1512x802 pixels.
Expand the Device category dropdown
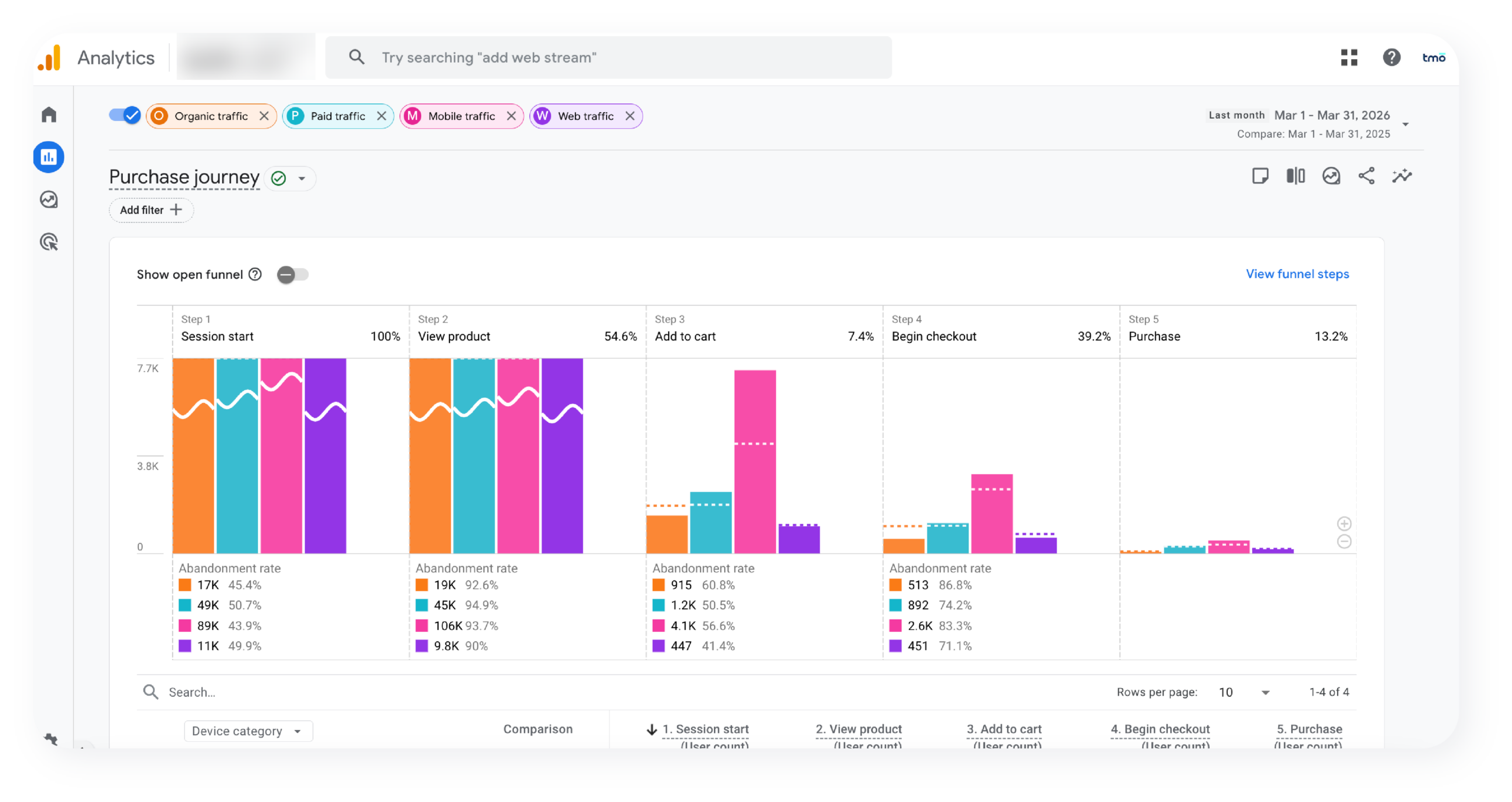[x=248, y=731]
